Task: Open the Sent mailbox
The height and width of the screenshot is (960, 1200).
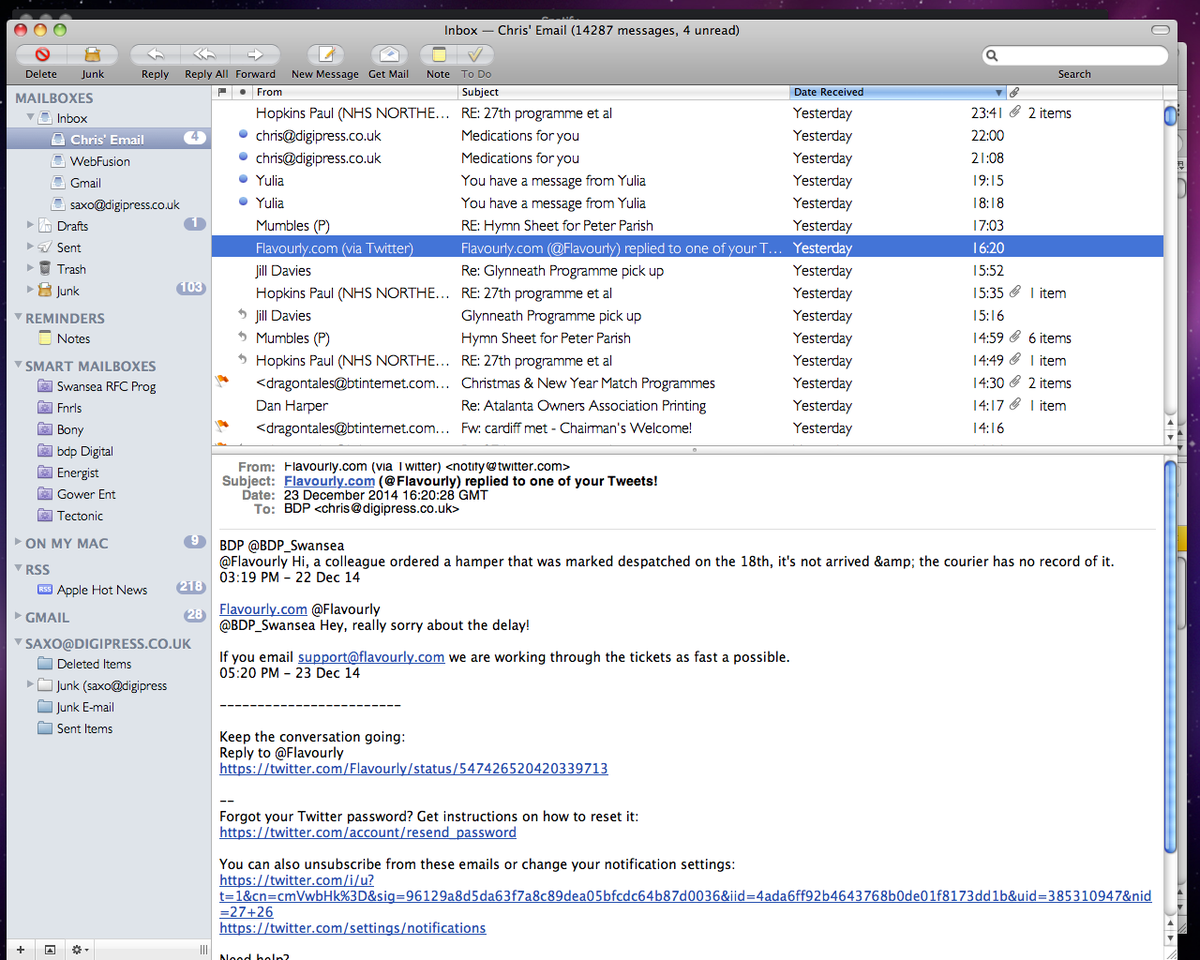Action: tap(69, 248)
